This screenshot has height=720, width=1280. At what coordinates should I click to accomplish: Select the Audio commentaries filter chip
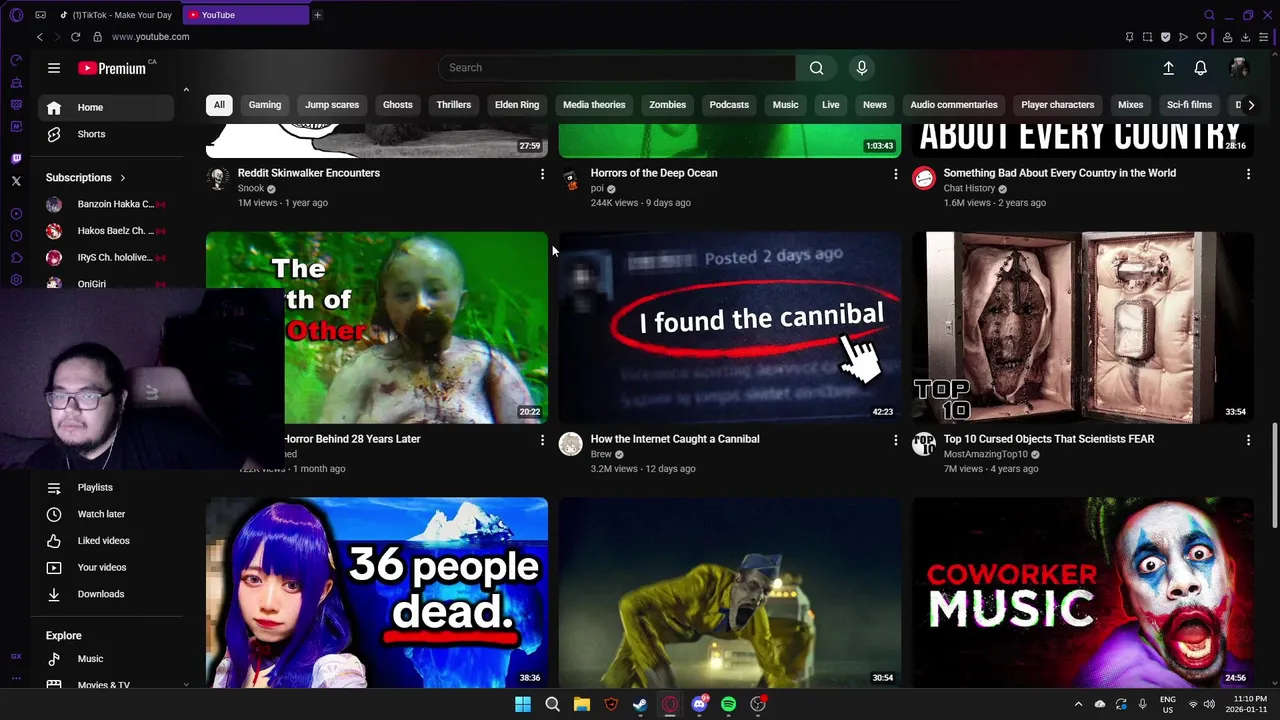click(954, 105)
